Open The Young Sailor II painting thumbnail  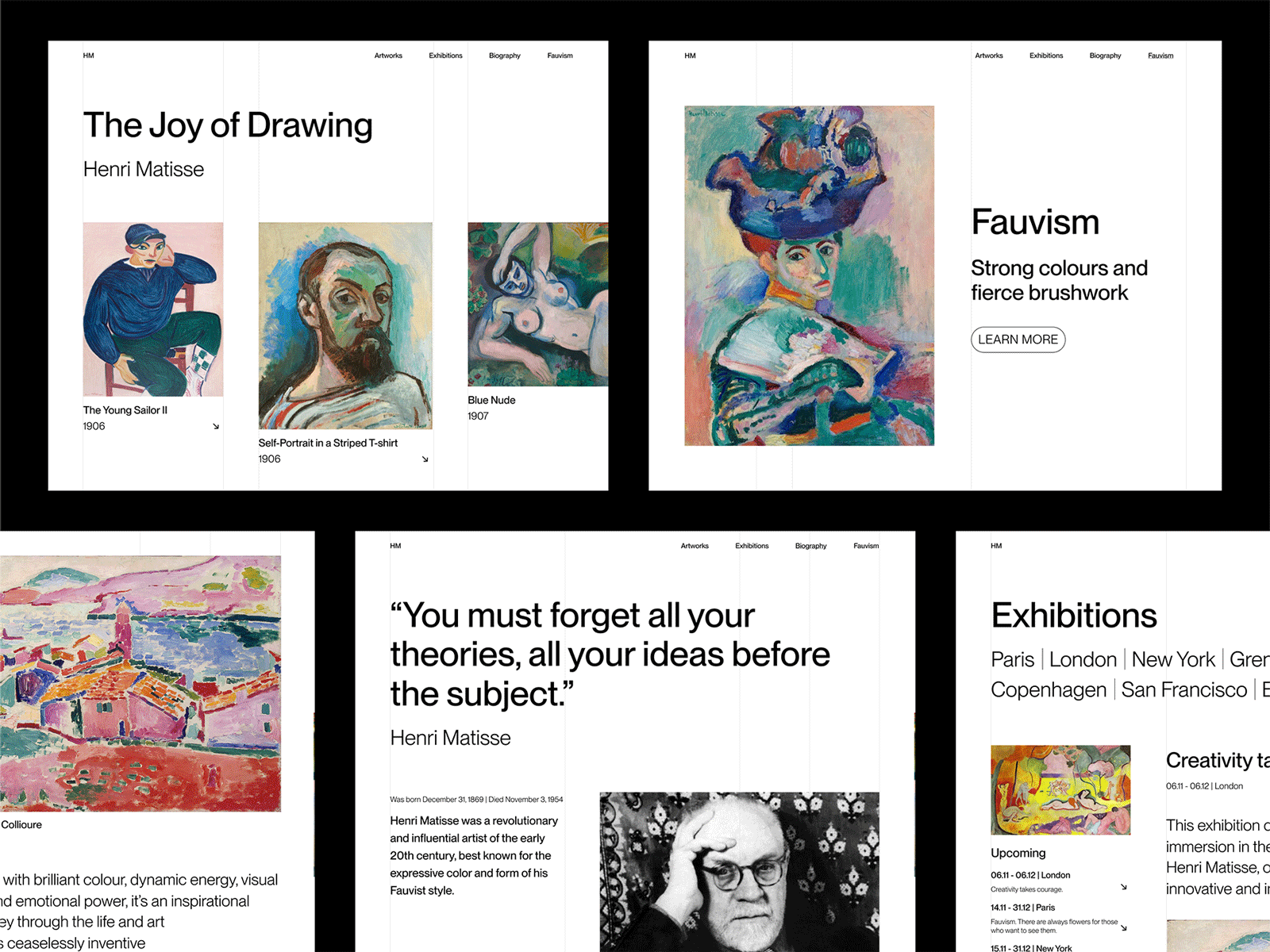[153, 309]
